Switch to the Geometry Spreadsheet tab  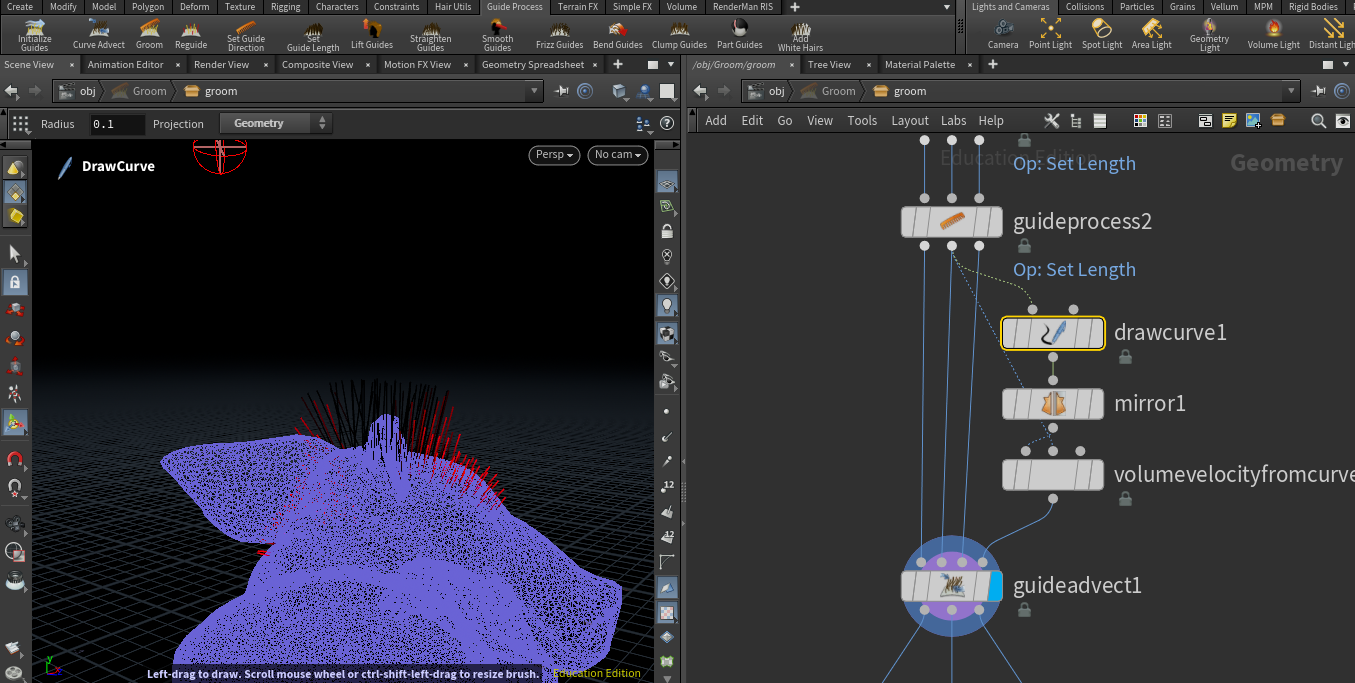532,64
